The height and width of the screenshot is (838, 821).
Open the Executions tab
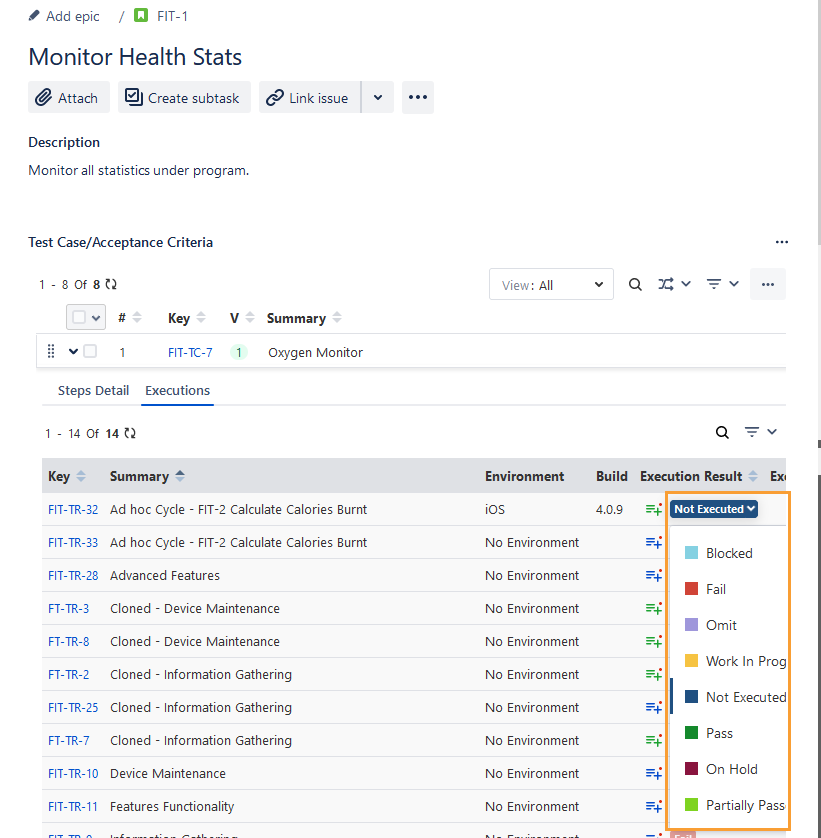(x=177, y=390)
